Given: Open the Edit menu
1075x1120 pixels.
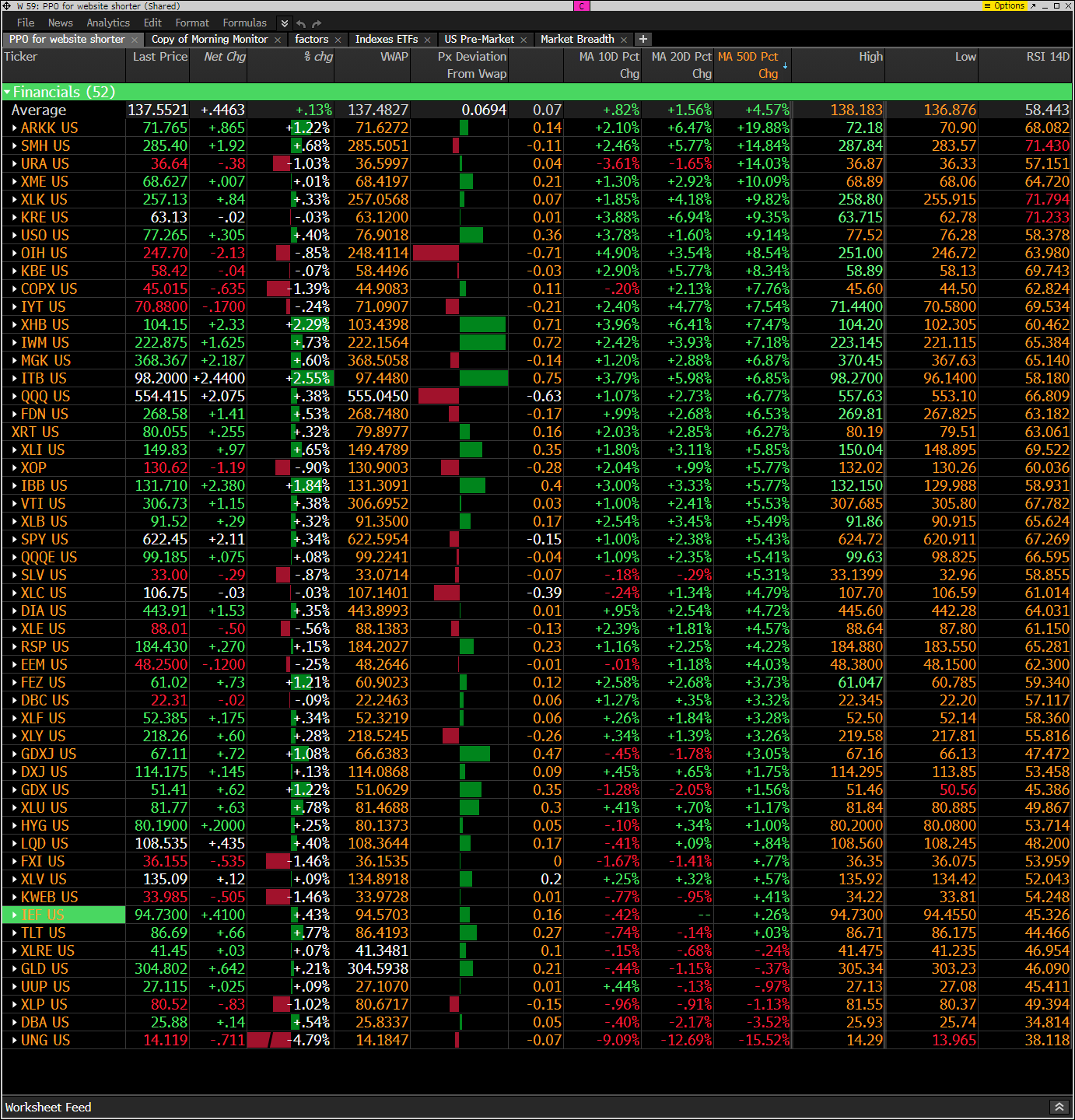Looking at the screenshot, I should 152,23.
